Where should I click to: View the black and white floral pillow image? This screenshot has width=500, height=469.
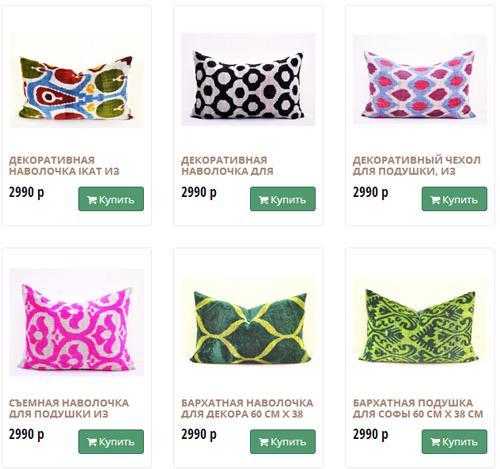click(x=248, y=79)
